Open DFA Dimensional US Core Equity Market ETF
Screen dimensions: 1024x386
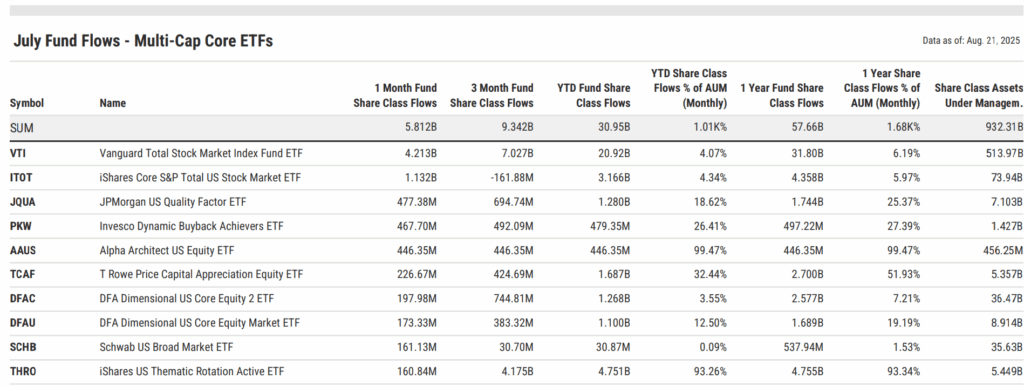199,323
